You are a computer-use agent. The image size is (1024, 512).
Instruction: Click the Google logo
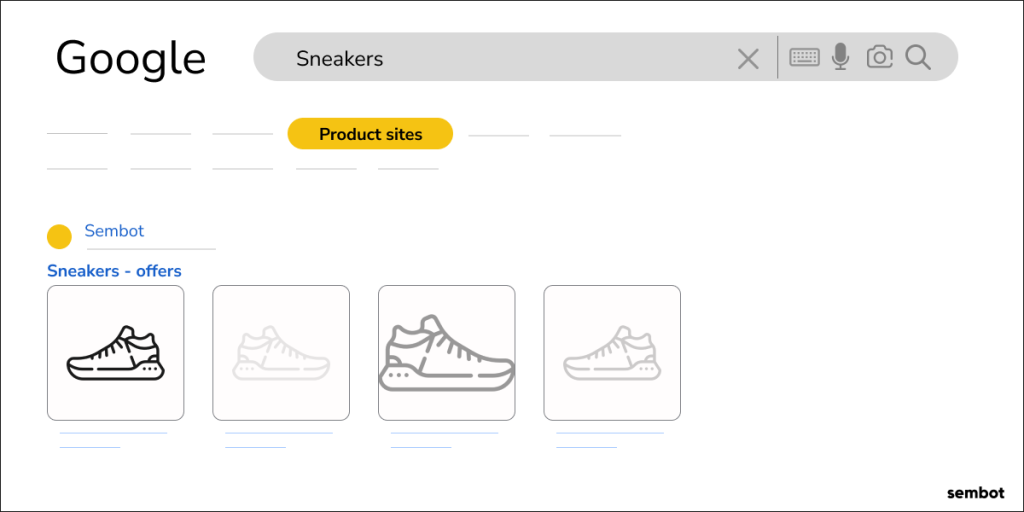point(131,59)
